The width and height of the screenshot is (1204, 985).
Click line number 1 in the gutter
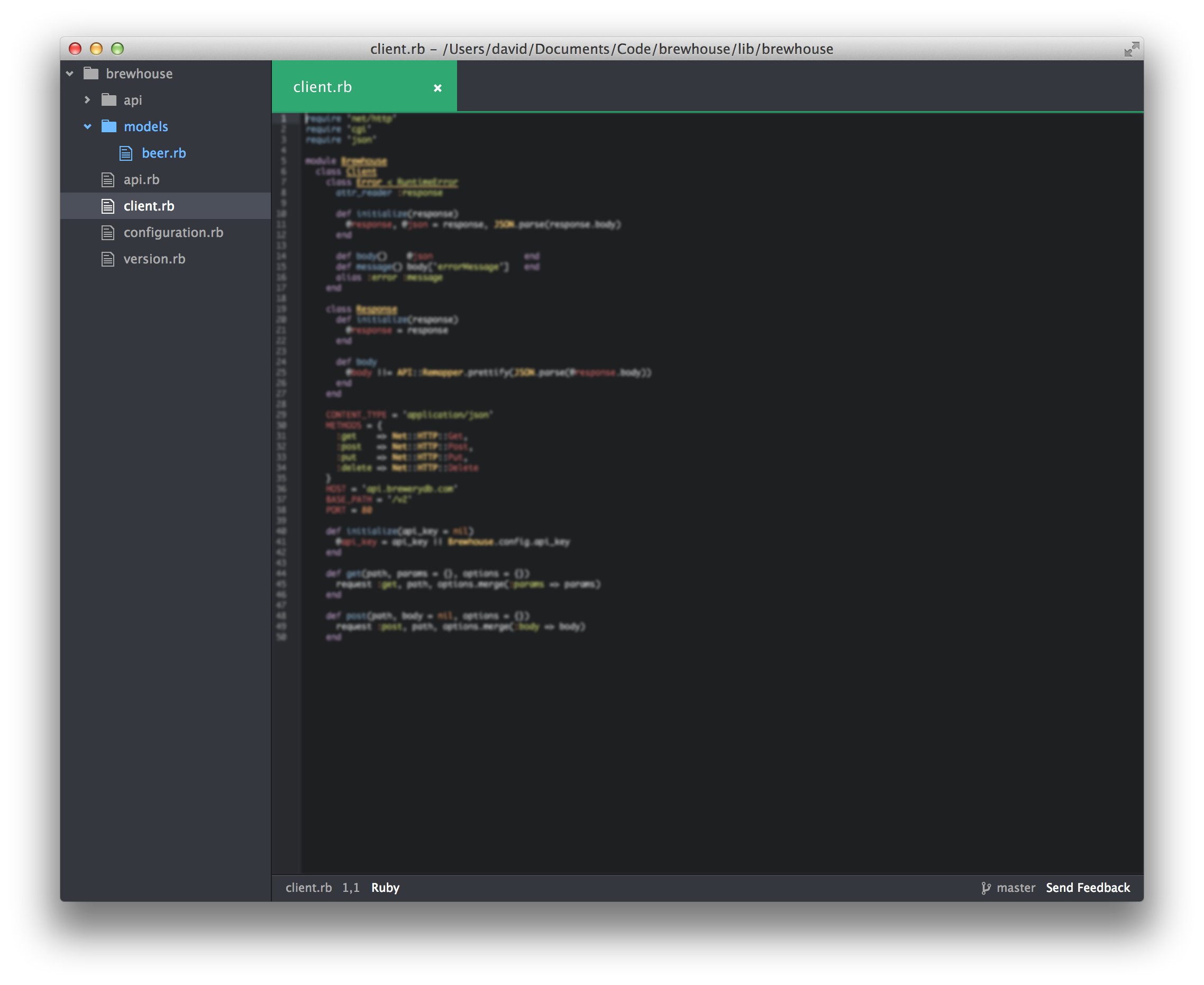tap(284, 118)
